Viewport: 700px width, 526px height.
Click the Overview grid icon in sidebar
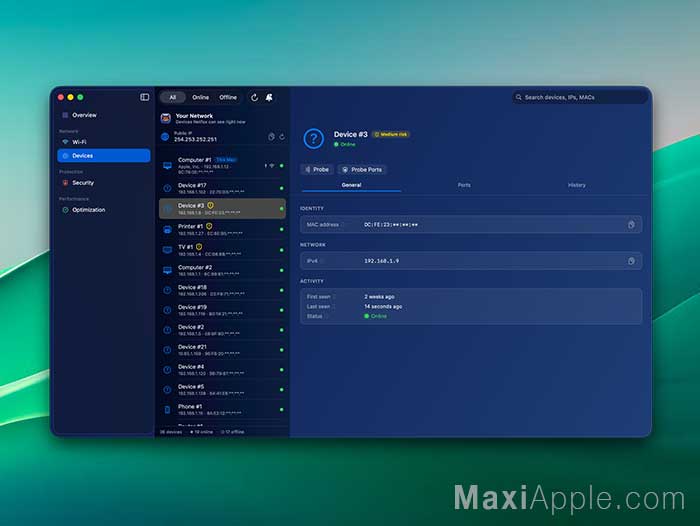[65, 115]
